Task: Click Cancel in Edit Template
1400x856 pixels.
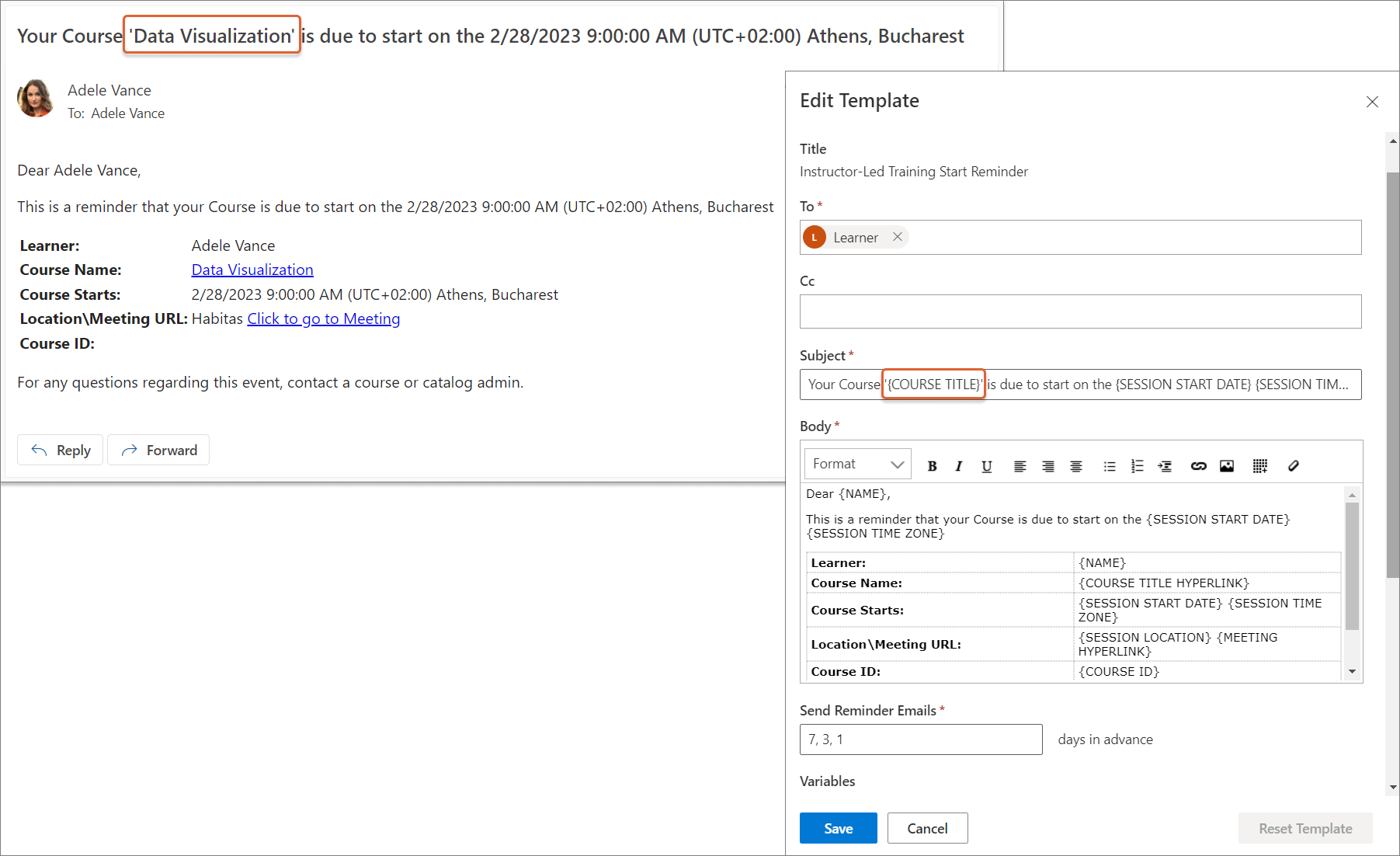Action: point(927,828)
